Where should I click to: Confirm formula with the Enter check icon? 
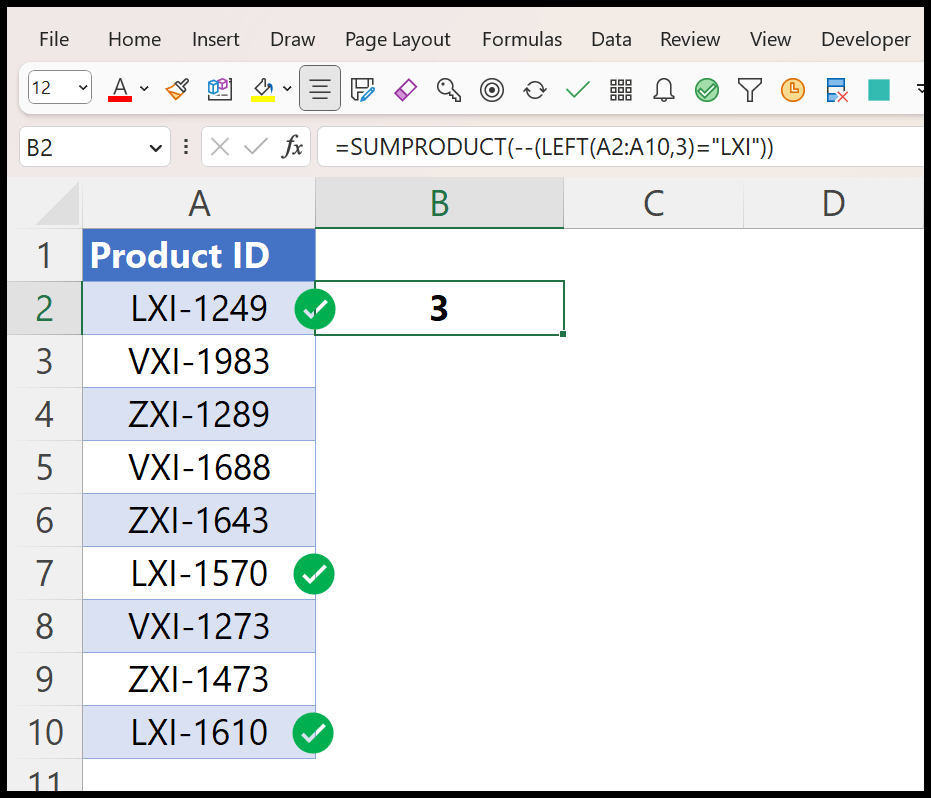click(256, 147)
